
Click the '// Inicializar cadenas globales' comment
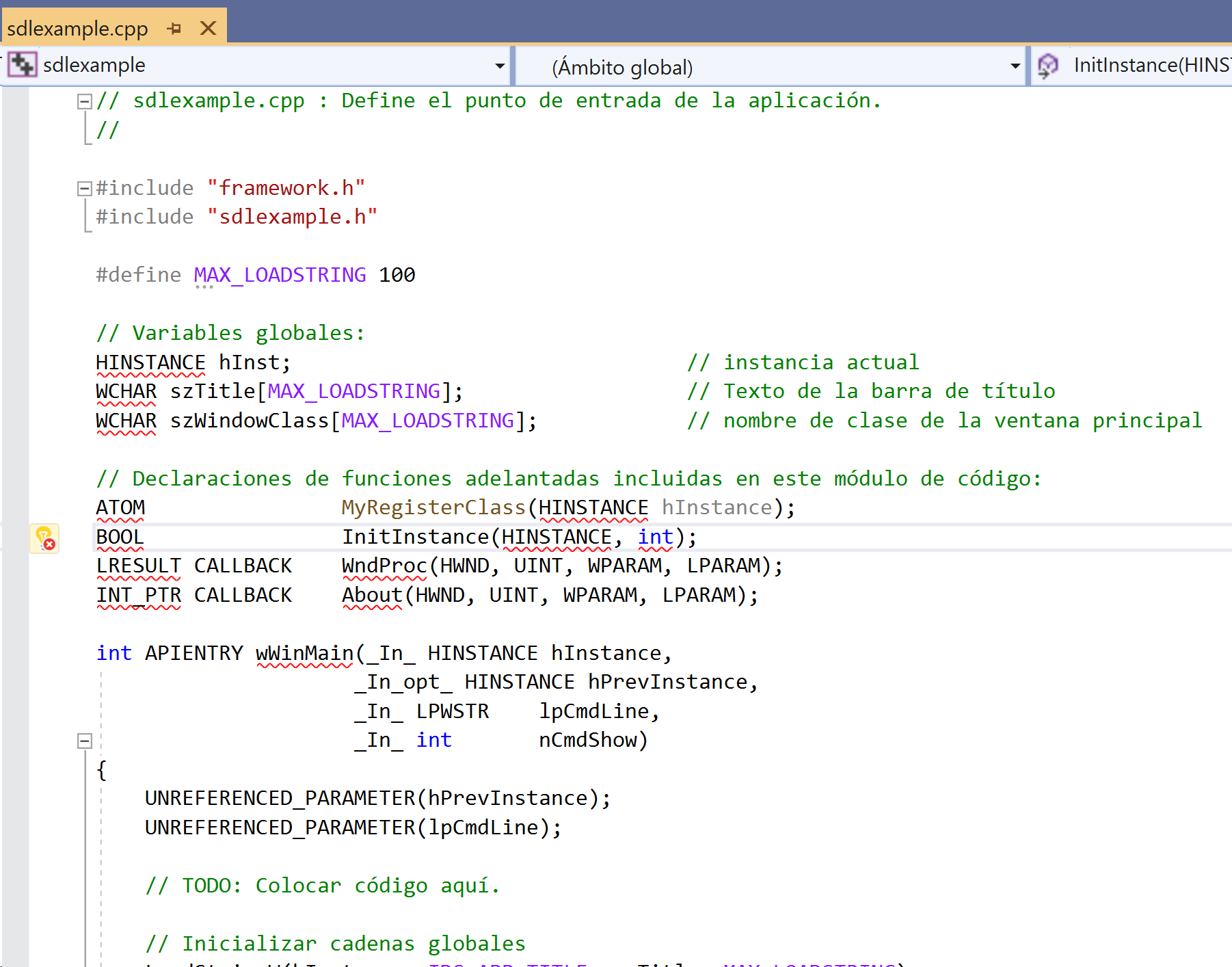335,944
